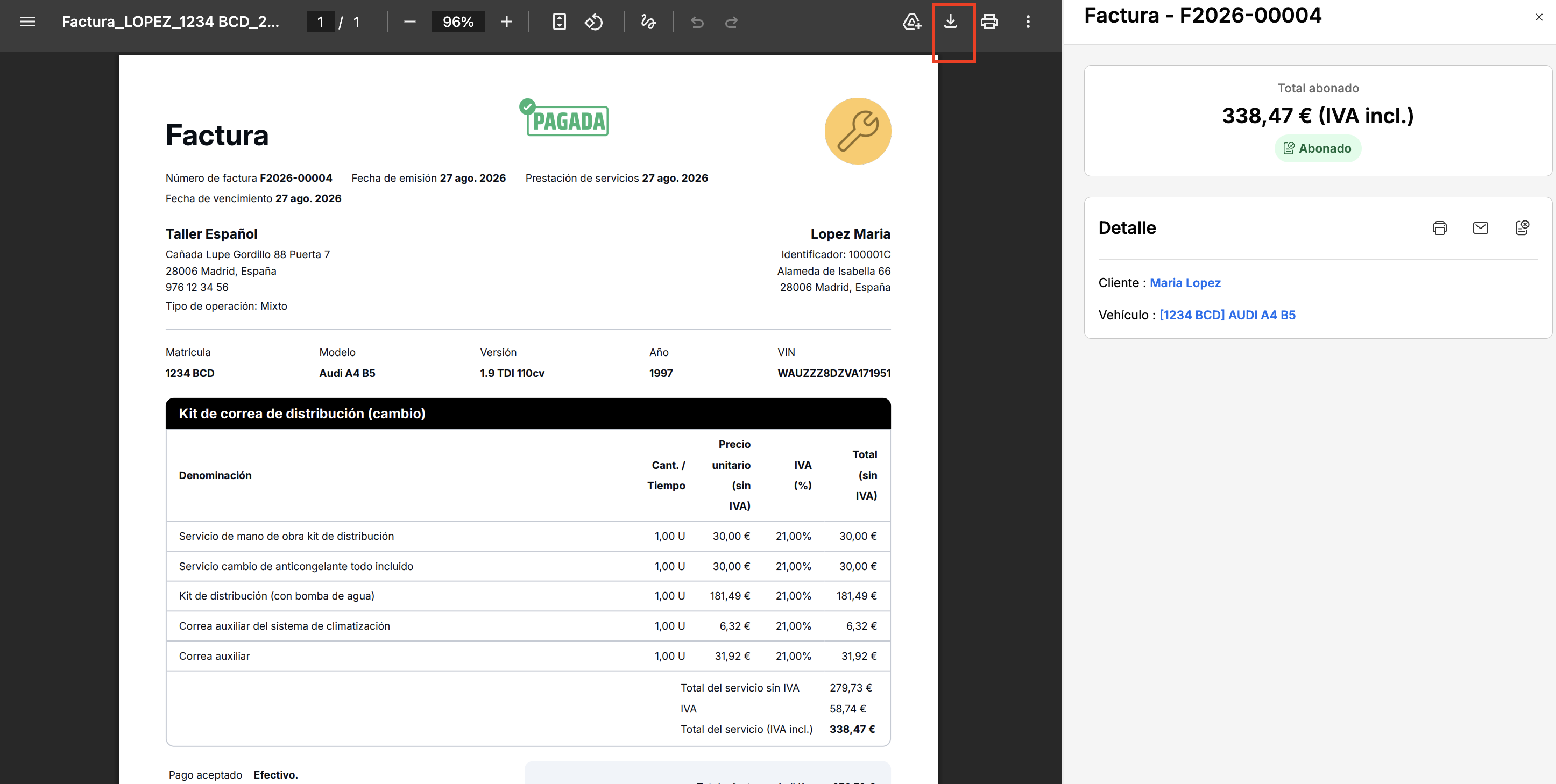
Task: Click phone number "976 12 34 56"
Action: coord(197,287)
